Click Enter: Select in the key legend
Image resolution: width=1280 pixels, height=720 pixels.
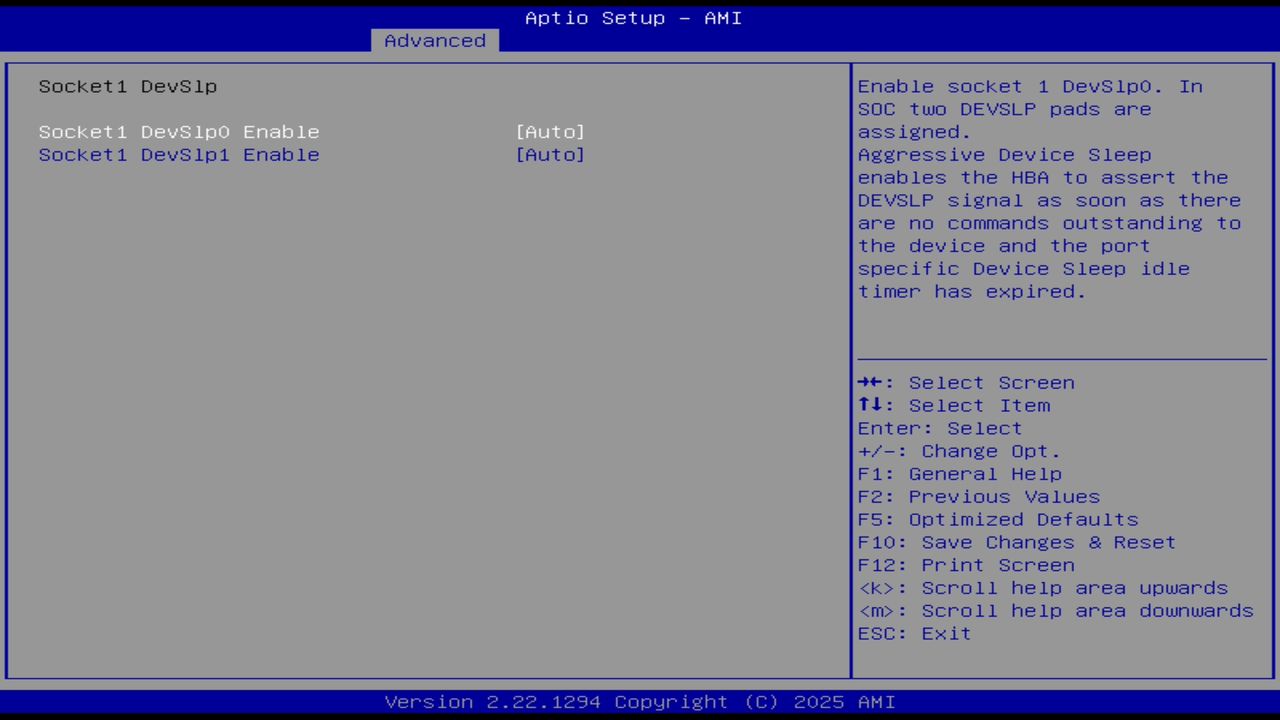940,428
